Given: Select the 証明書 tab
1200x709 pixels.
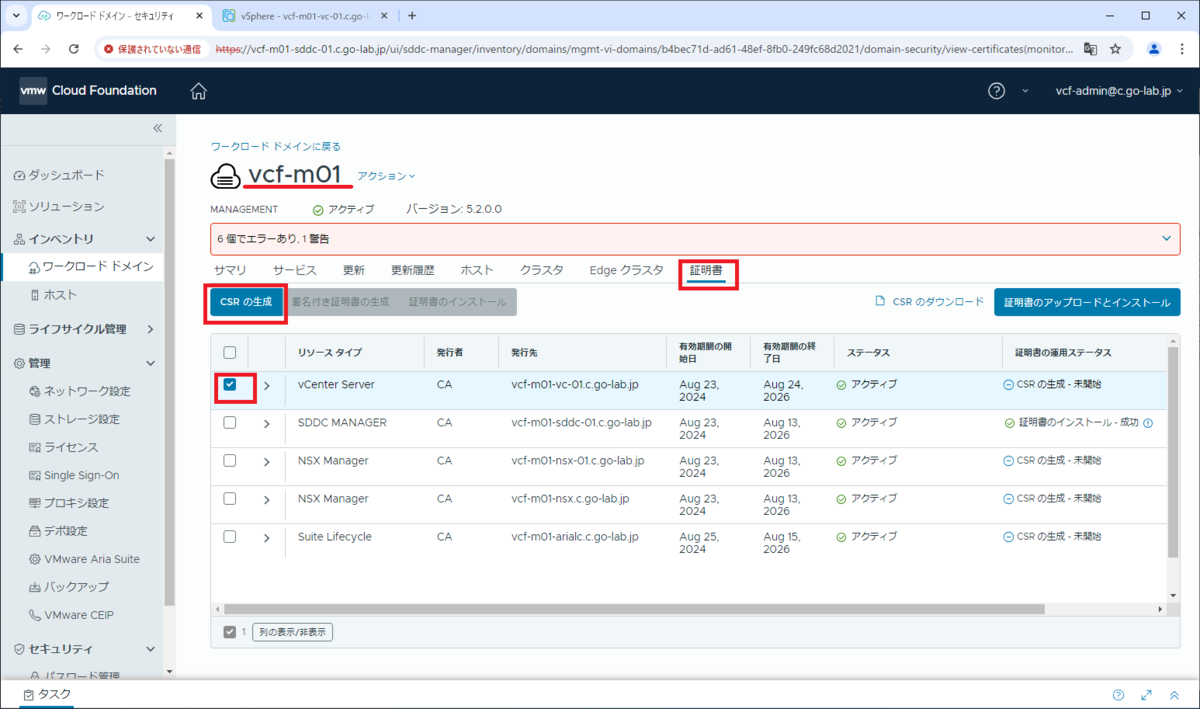Looking at the screenshot, I should 707,271.
